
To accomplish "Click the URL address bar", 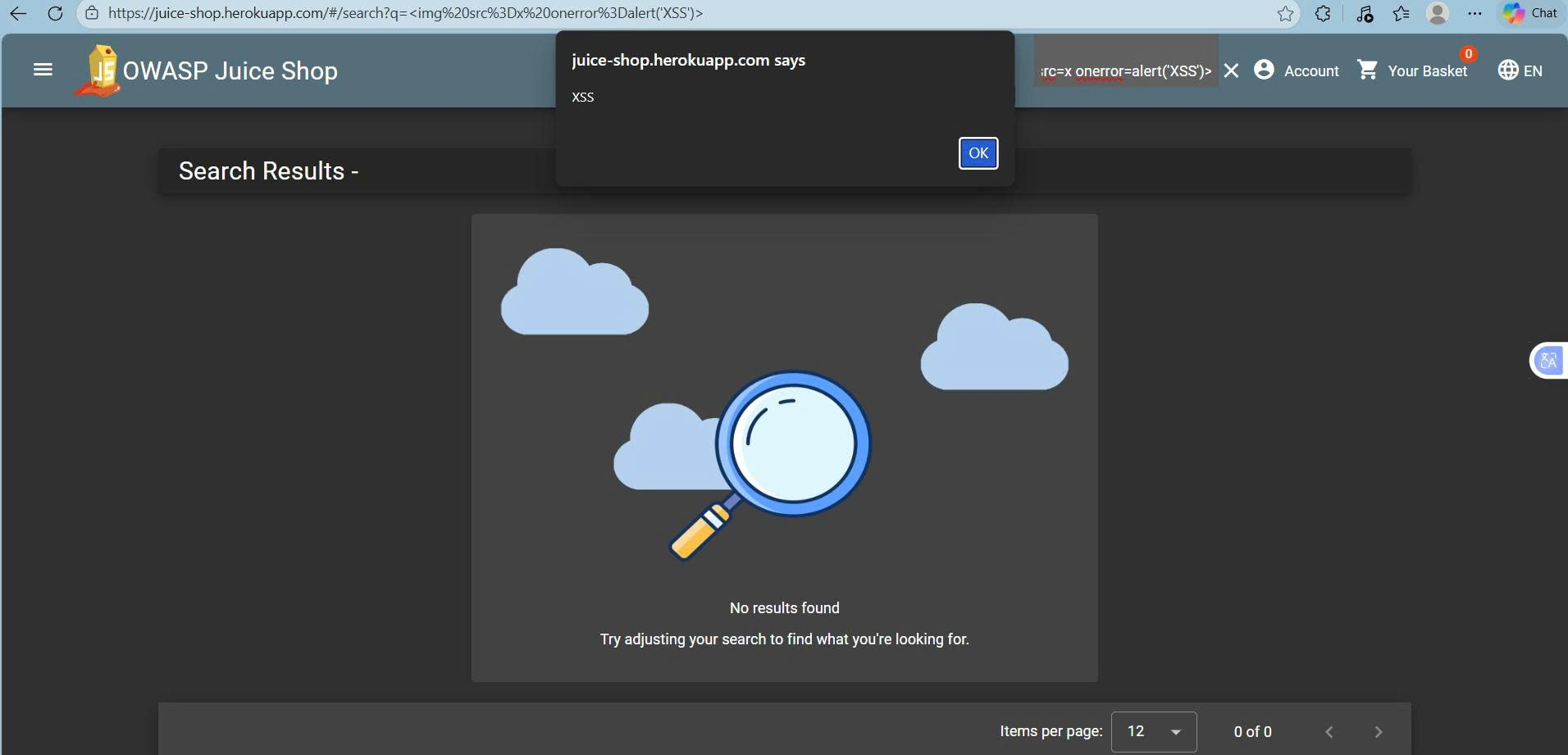I will [656, 13].
